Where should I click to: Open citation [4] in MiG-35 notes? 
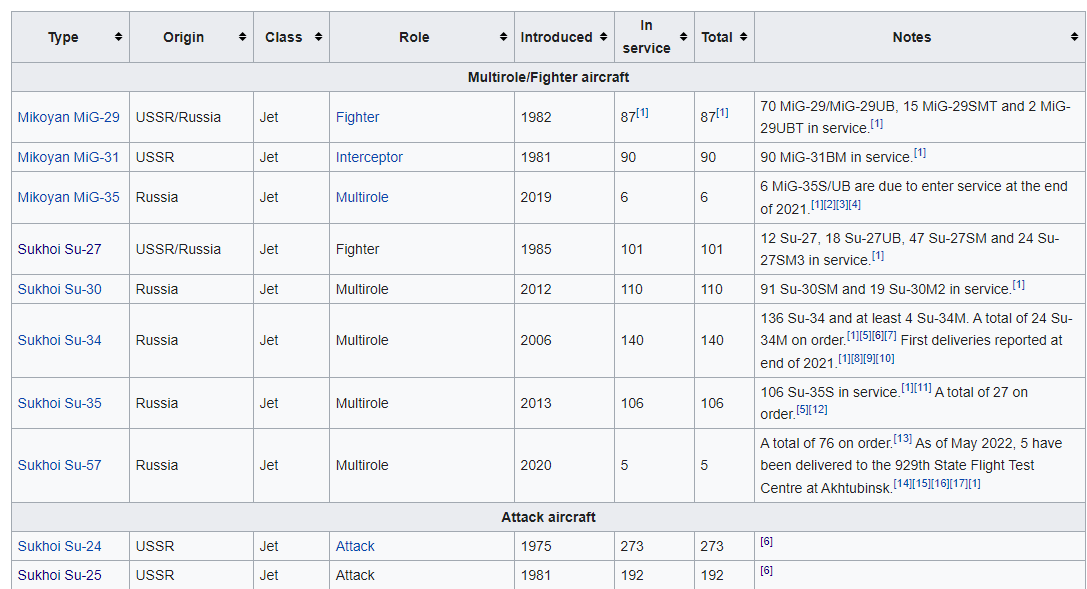(x=855, y=204)
